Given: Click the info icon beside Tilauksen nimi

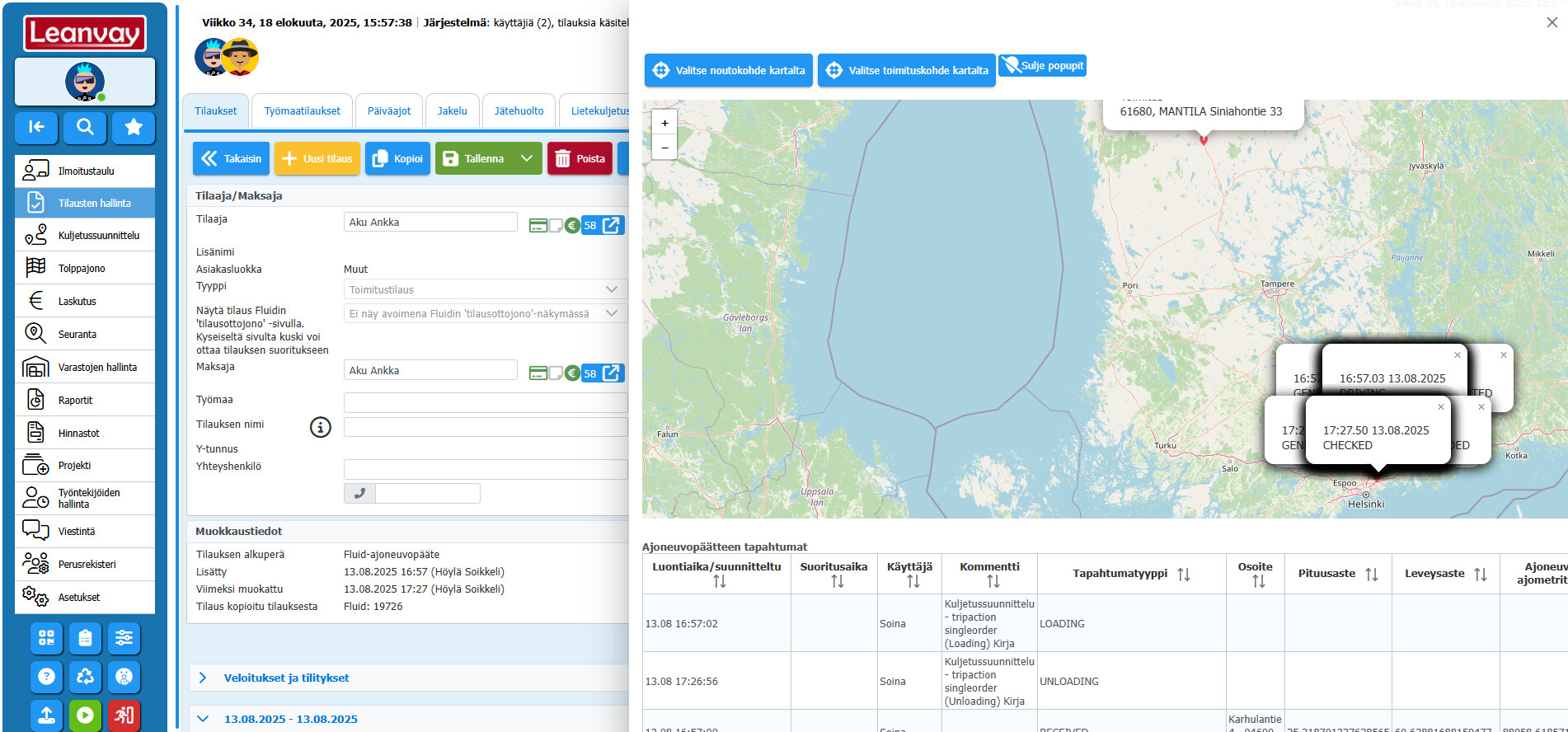Looking at the screenshot, I should tap(320, 427).
